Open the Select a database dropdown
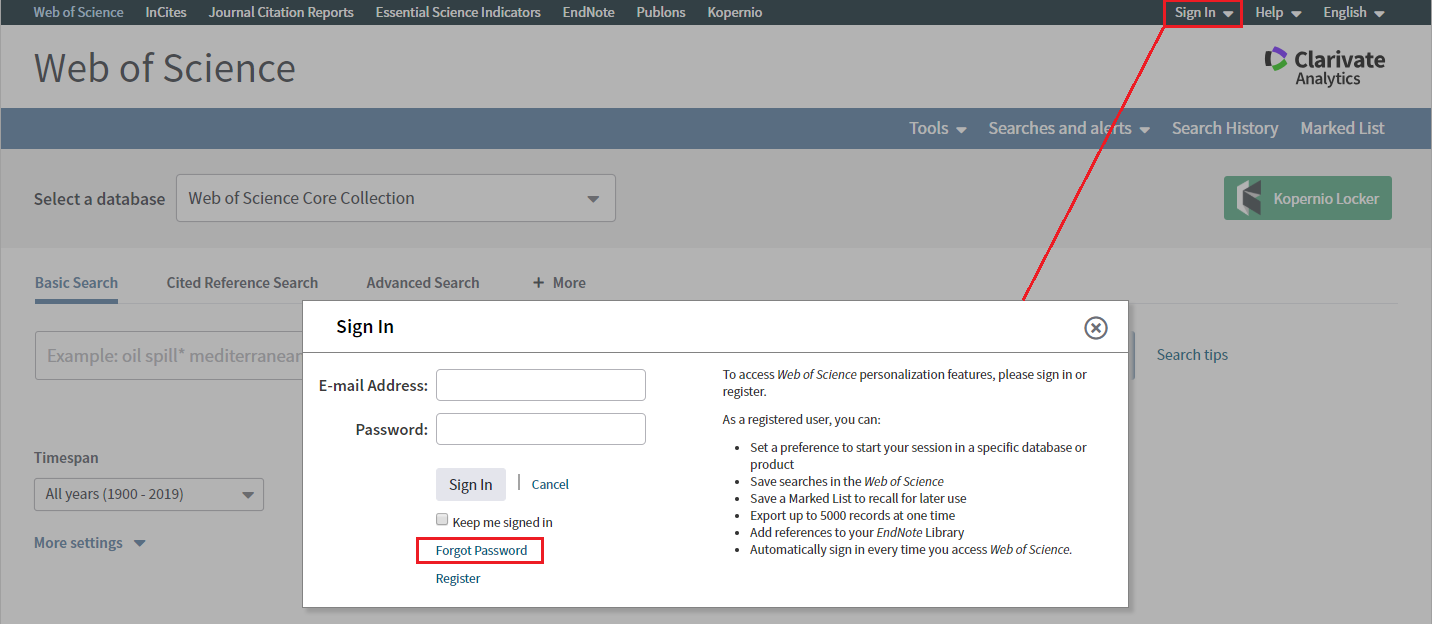Image resolution: width=1432 pixels, height=624 pixels. [395, 198]
